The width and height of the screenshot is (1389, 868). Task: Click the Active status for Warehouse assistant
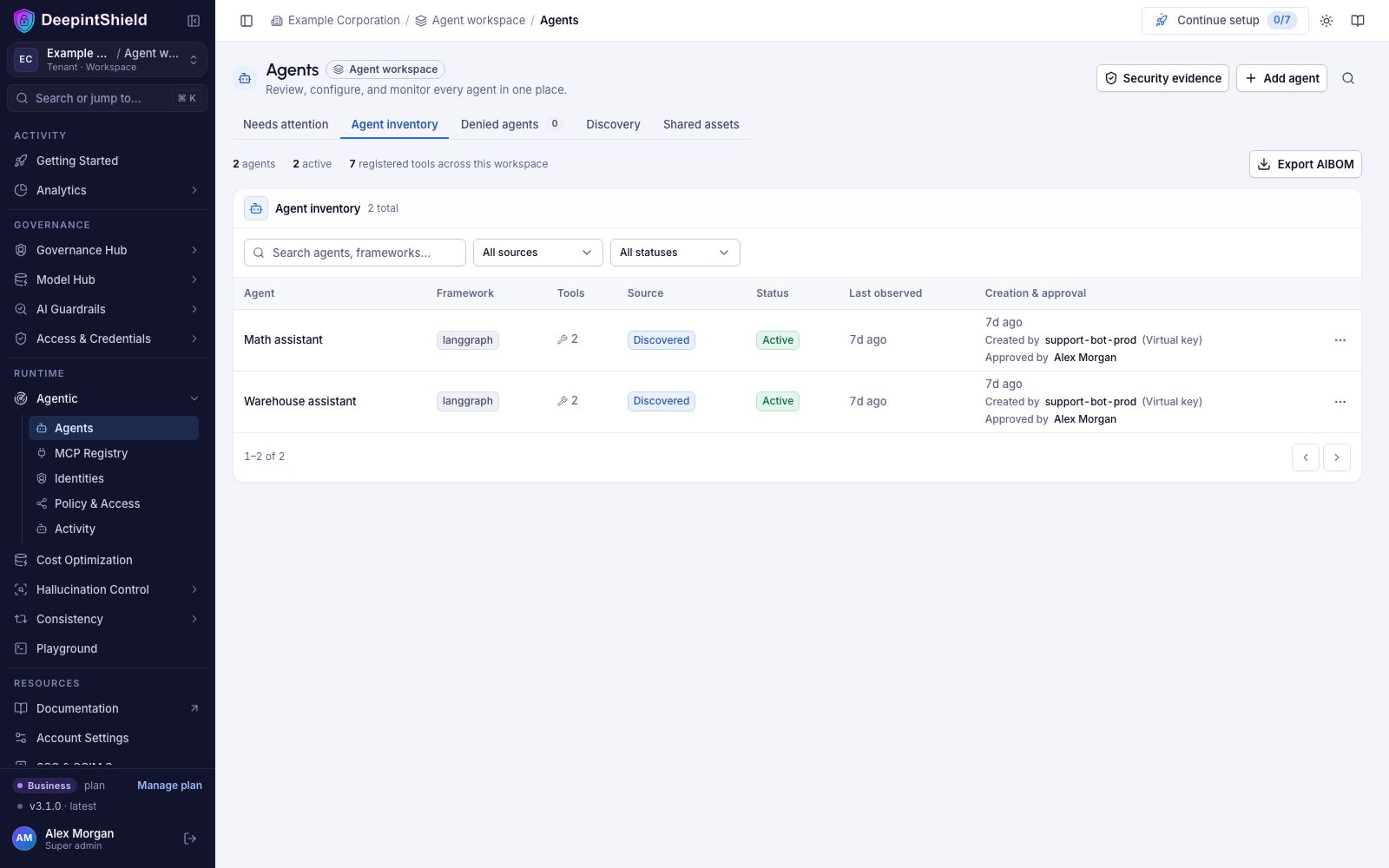pos(778,401)
